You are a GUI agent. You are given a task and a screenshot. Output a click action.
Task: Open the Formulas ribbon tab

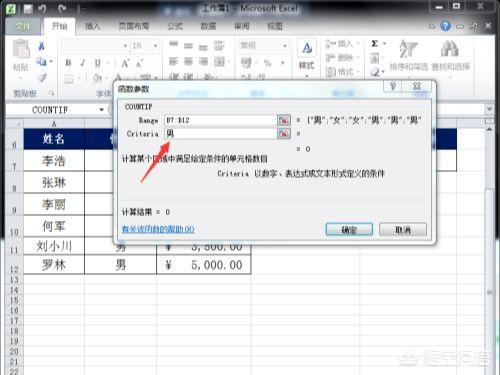175,26
